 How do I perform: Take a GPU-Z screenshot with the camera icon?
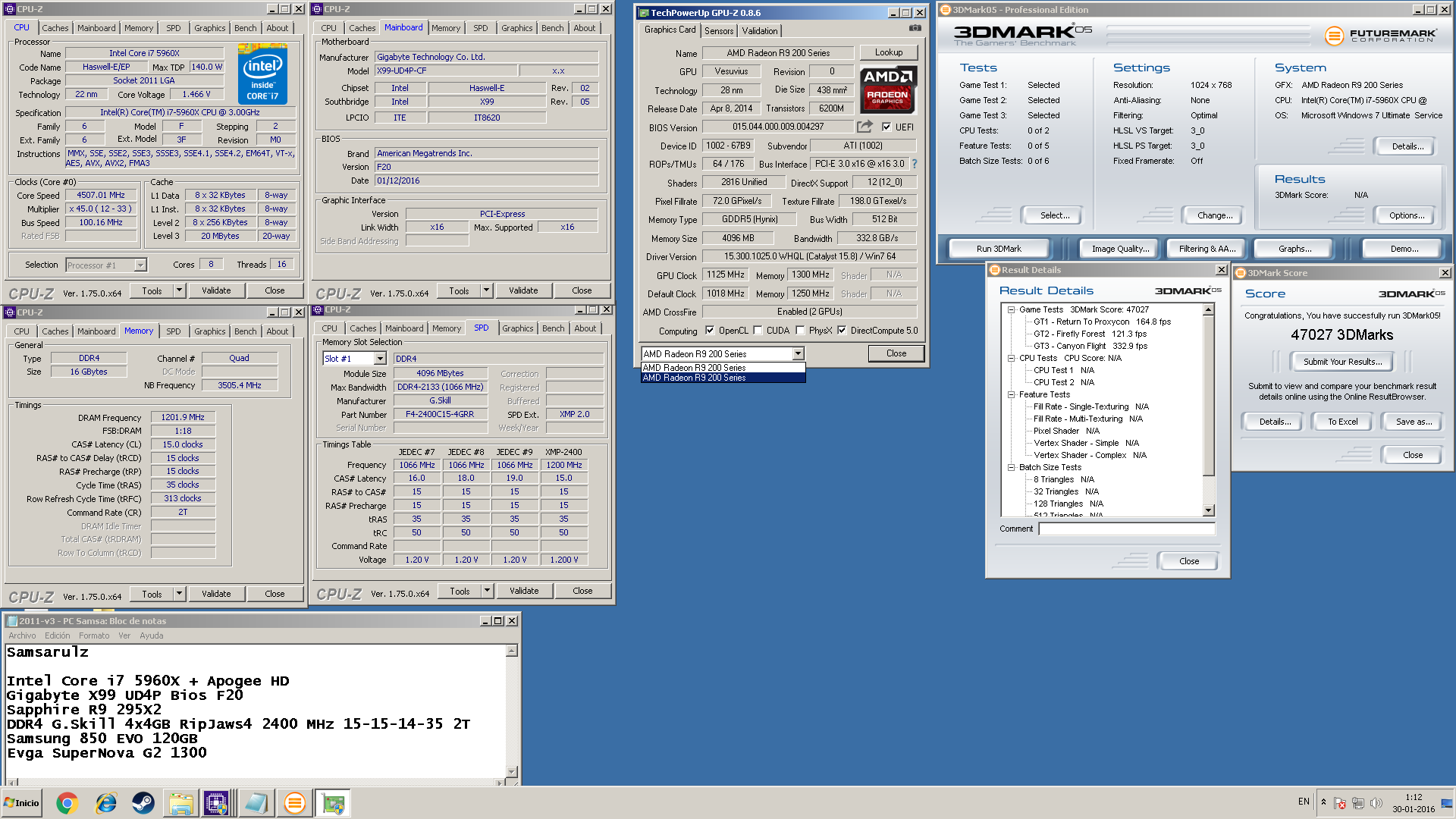[915, 28]
